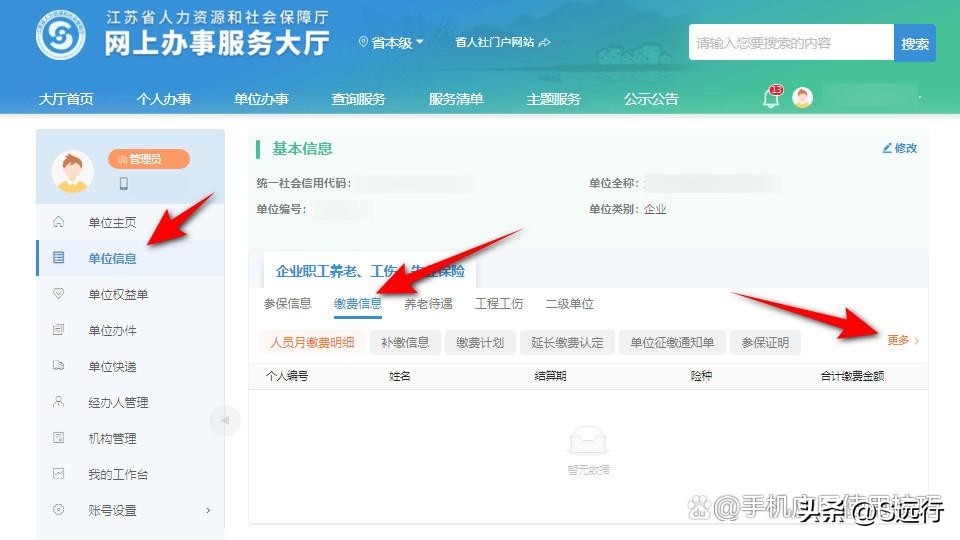The height and width of the screenshot is (540, 960).
Task: Click the 单位快递 delivery icon
Action: 58,366
